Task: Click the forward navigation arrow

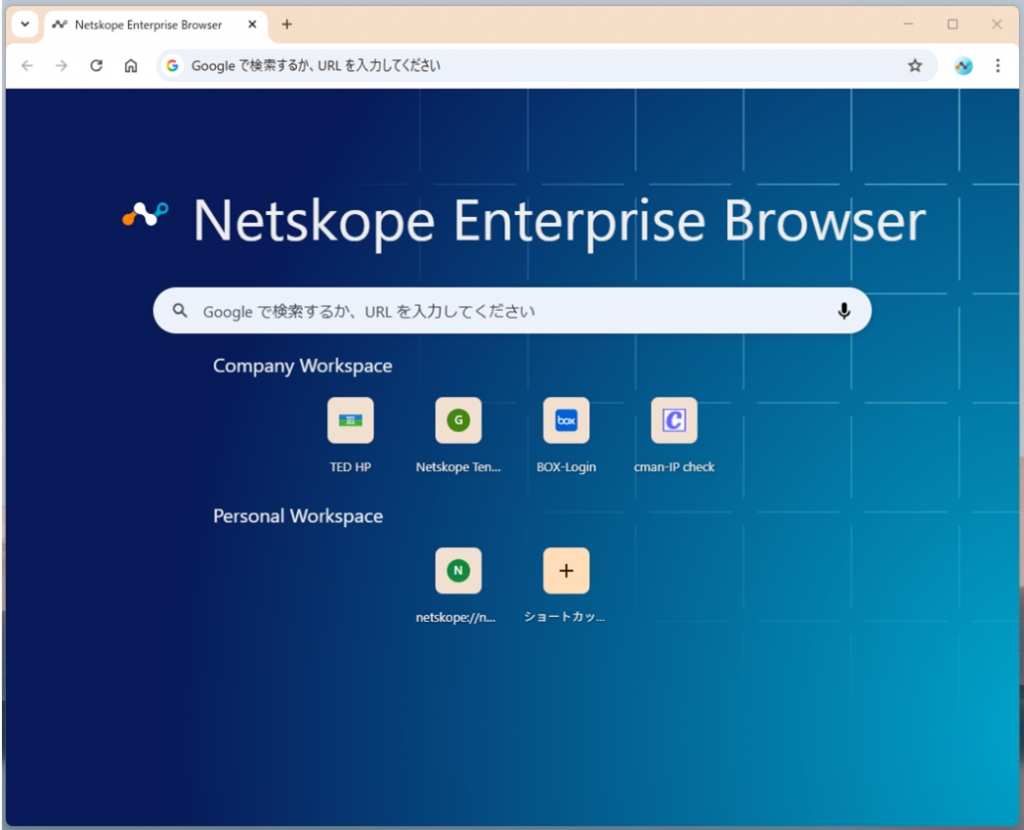Action: point(61,65)
